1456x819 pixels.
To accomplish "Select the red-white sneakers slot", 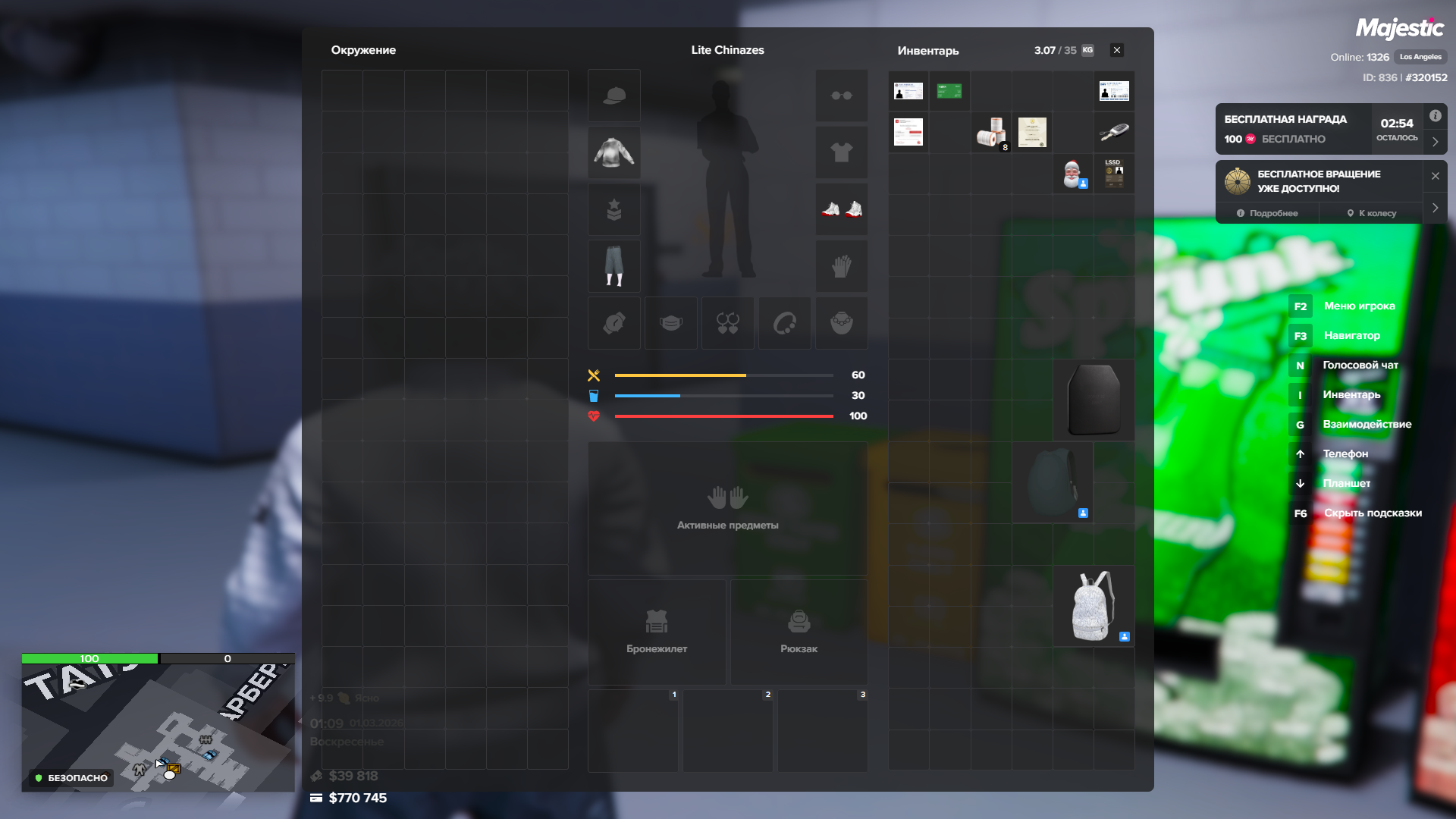I will 841,209.
